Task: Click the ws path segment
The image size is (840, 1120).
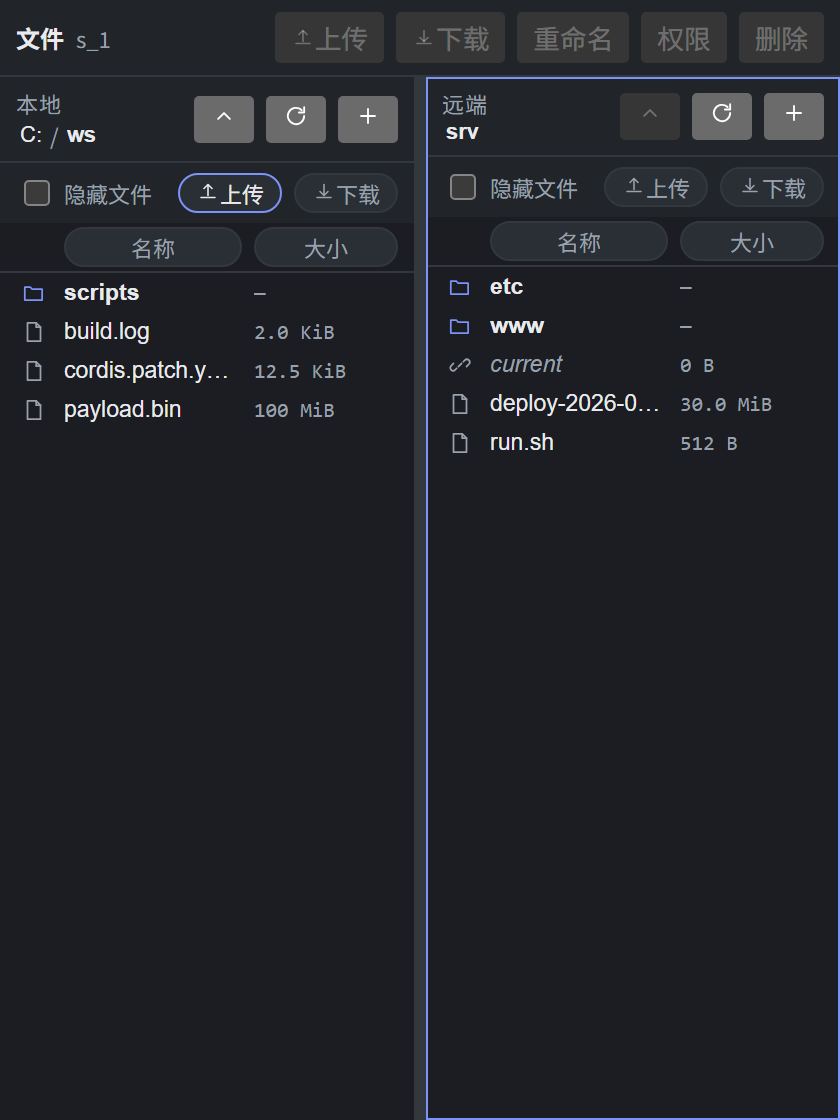Action: tap(81, 135)
